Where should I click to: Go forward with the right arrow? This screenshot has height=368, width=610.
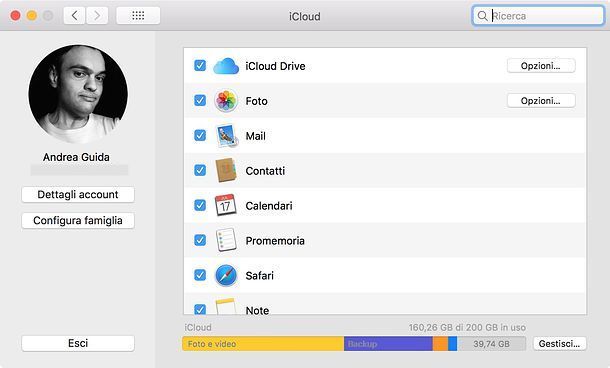point(97,16)
